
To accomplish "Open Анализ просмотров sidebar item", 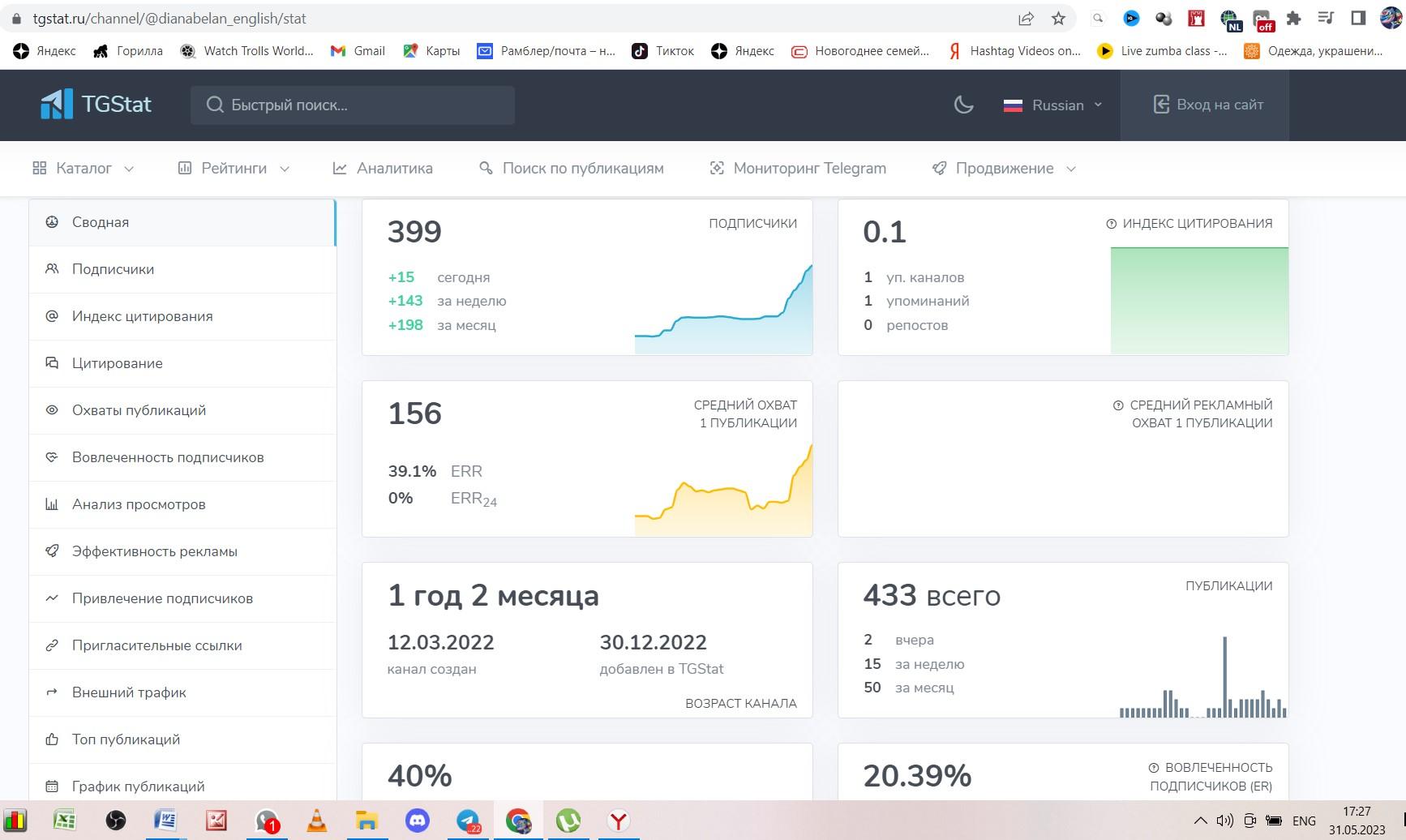I will pos(182,504).
